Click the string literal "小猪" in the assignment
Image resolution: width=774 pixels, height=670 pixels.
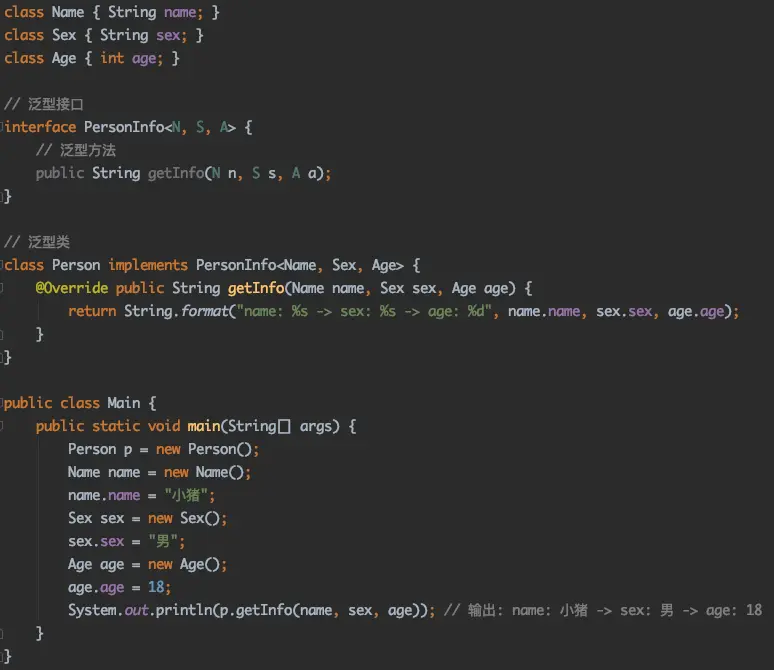click(x=186, y=495)
